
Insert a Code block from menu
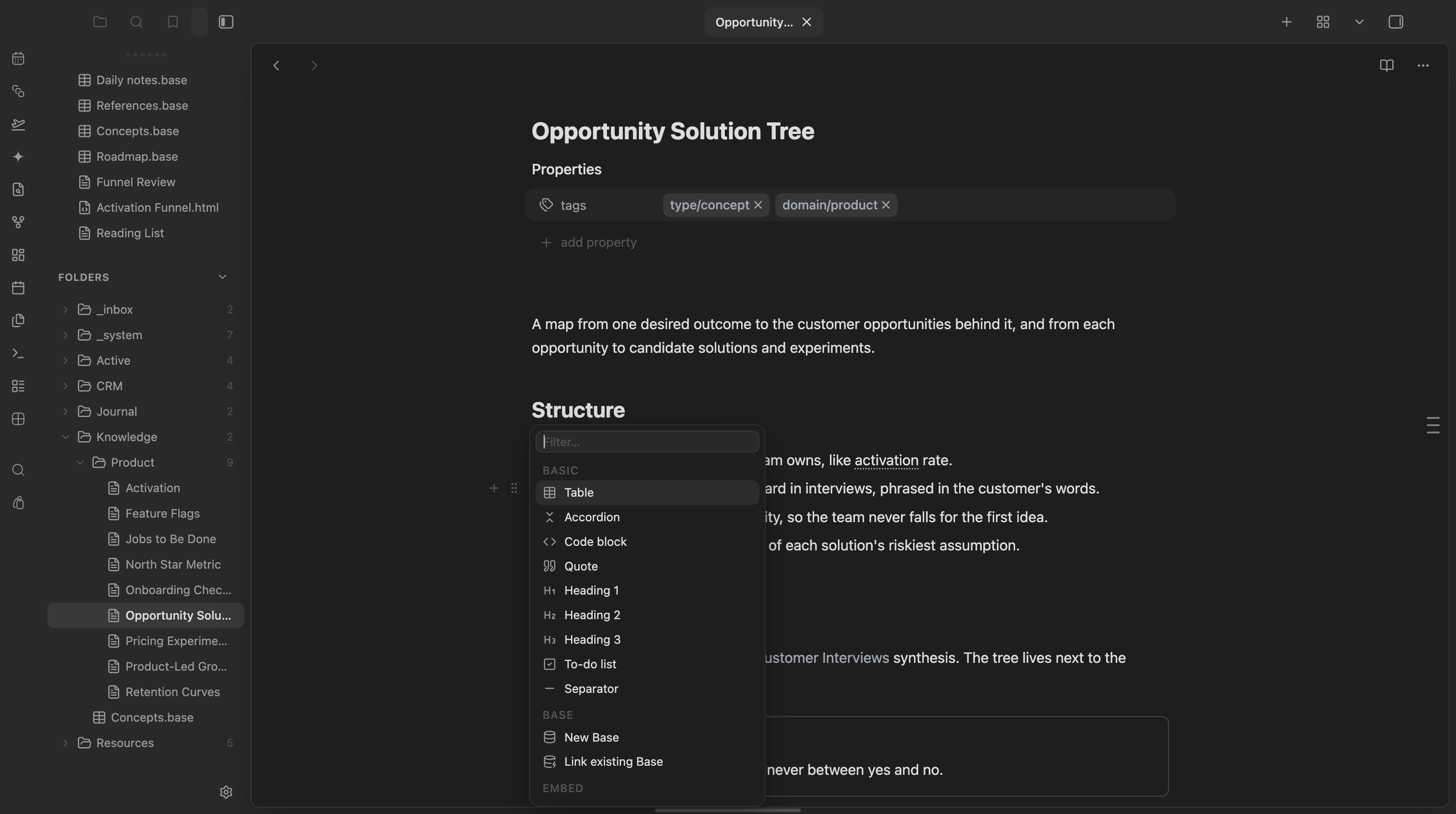647,542
